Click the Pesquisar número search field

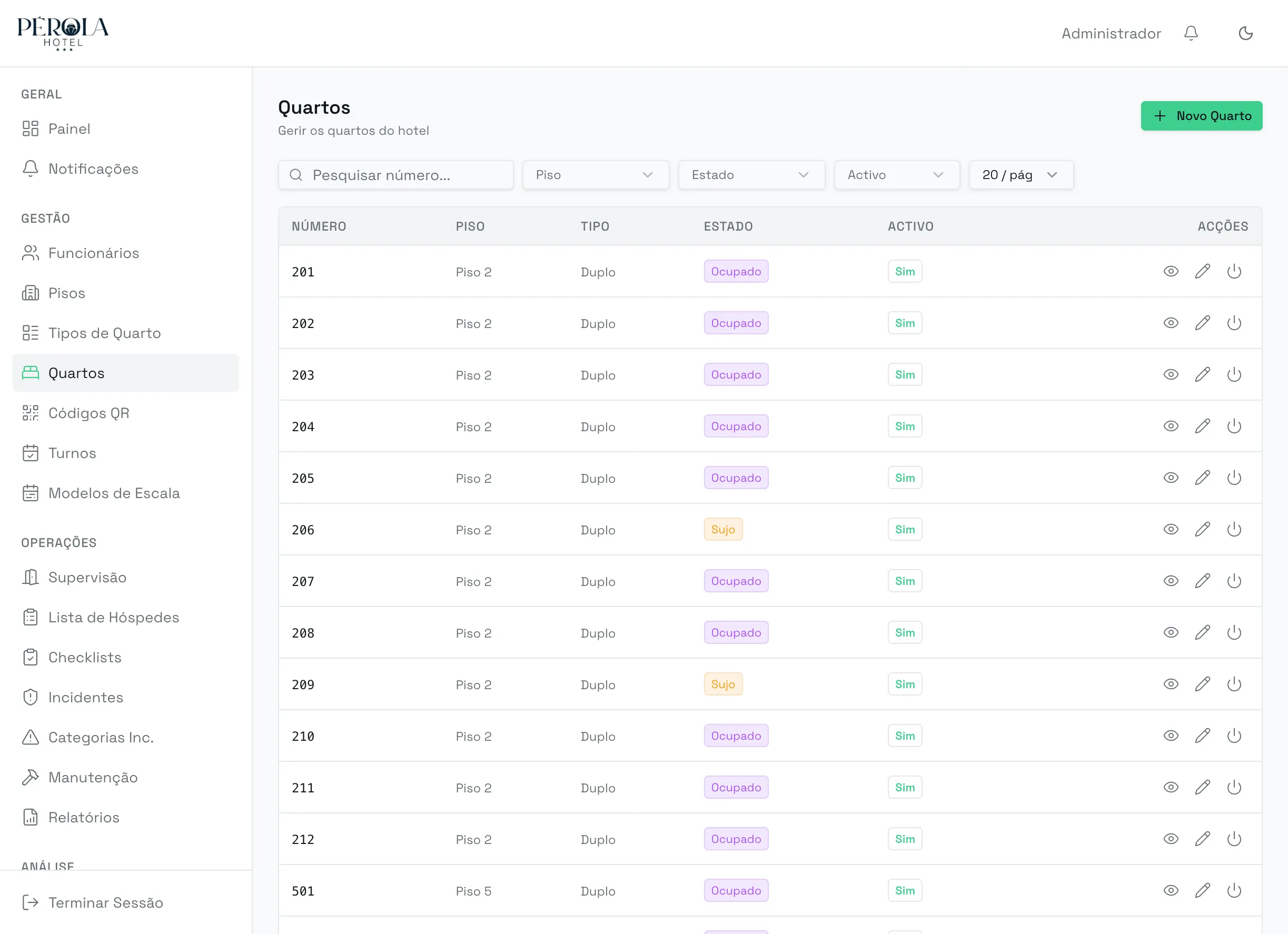[x=395, y=175]
